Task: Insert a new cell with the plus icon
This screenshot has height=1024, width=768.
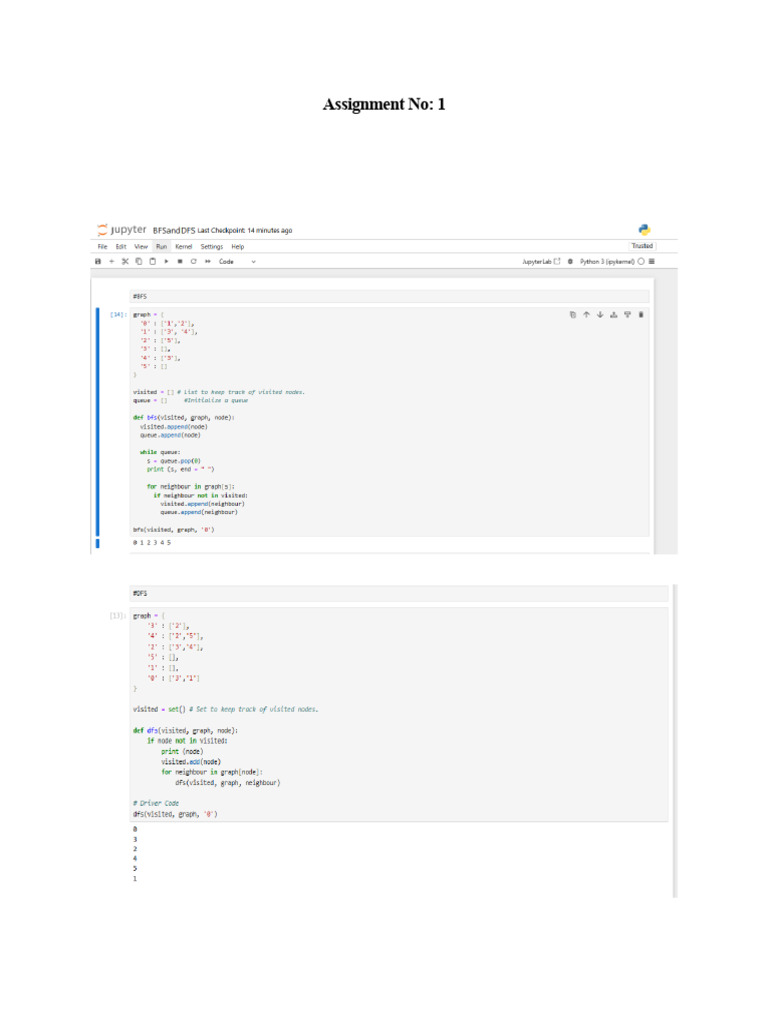Action: (x=112, y=261)
